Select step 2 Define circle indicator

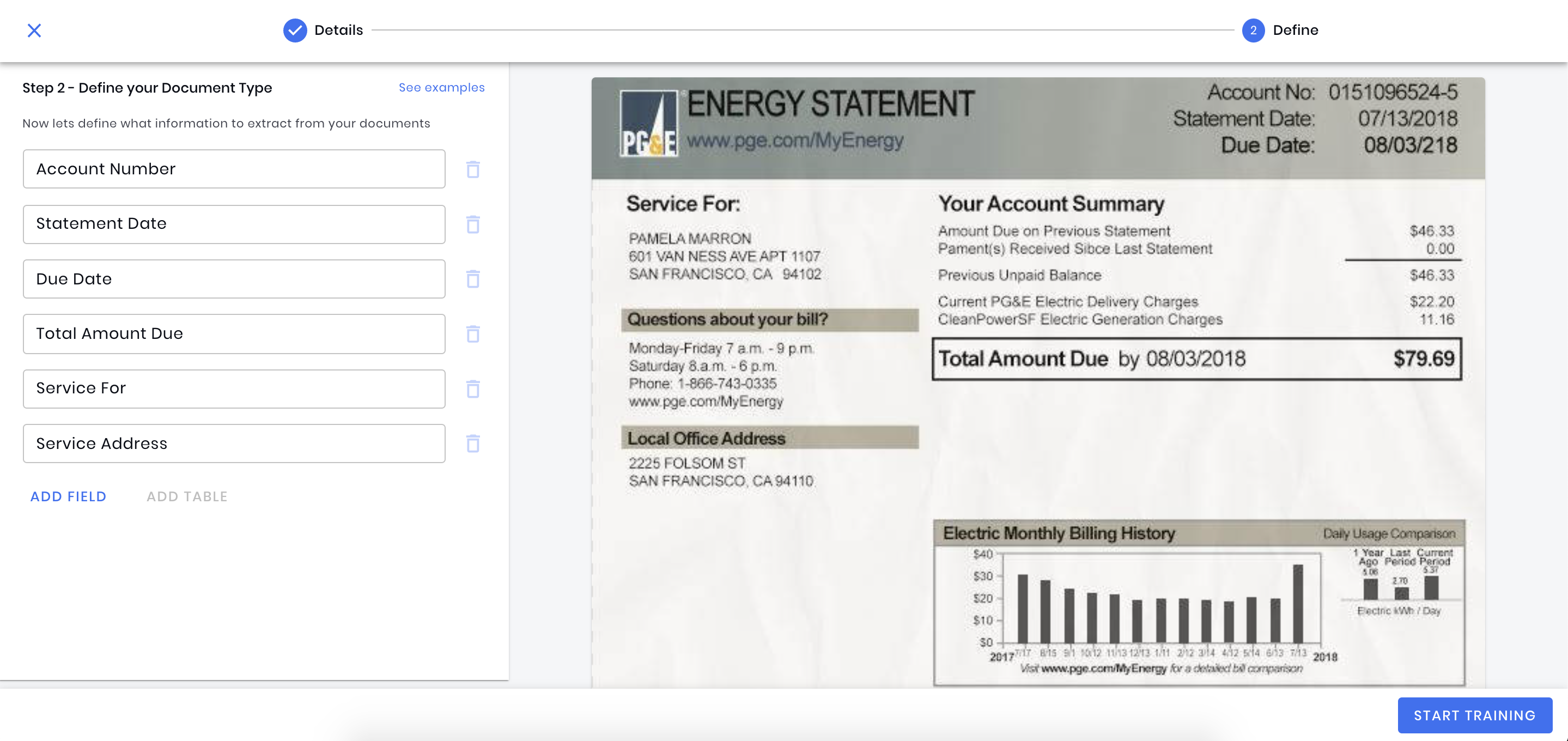1253,31
